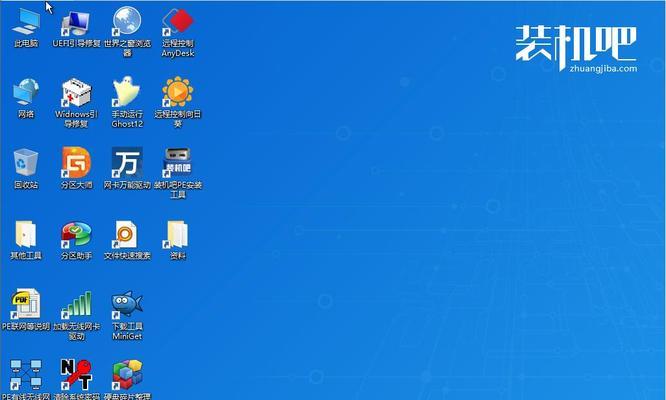Open 文件快速搜索 search icon
The width and height of the screenshot is (666, 400).
point(125,234)
